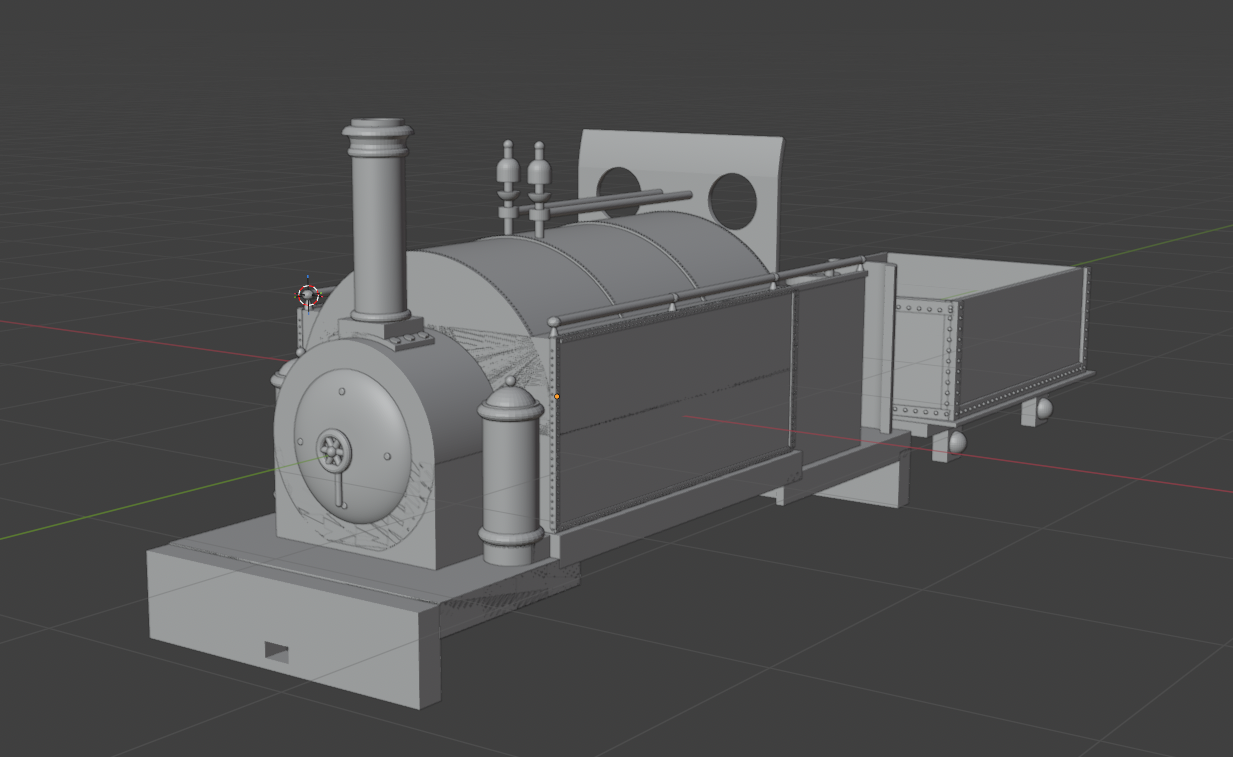Select the rectangular coupling slot in buffer beam

[x=276, y=653]
